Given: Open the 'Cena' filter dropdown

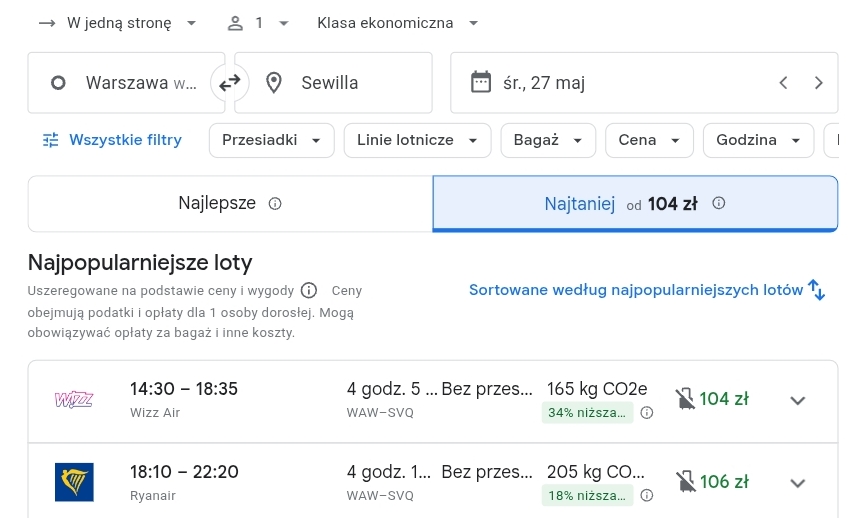Looking at the screenshot, I should point(649,140).
